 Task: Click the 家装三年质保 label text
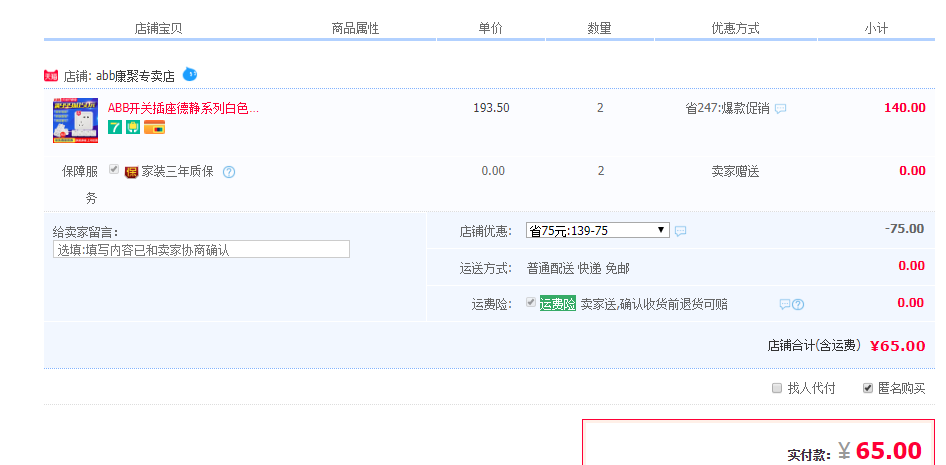click(x=177, y=172)
